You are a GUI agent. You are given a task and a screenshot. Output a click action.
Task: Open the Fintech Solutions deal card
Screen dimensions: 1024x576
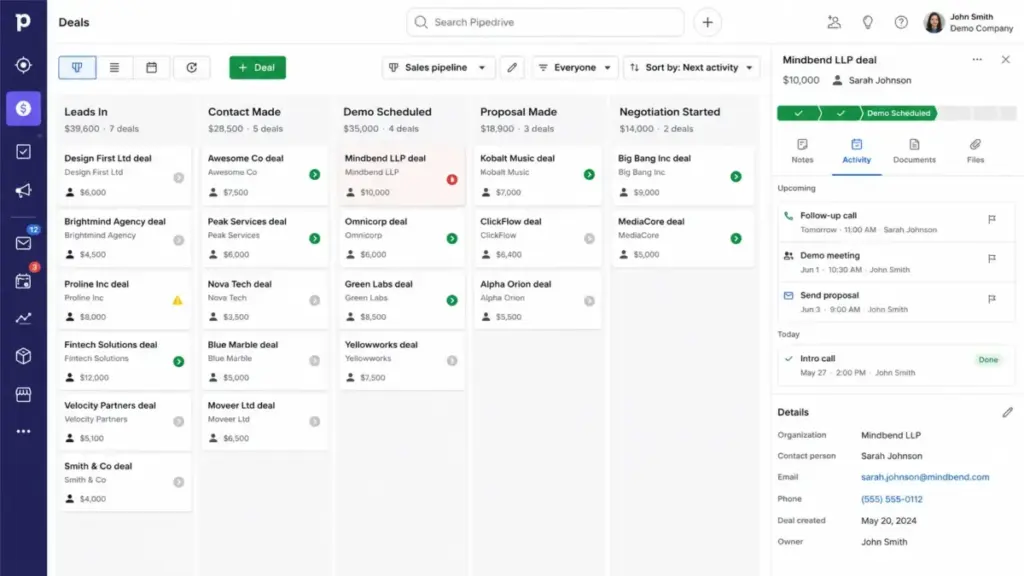click(x=124, y=360)
